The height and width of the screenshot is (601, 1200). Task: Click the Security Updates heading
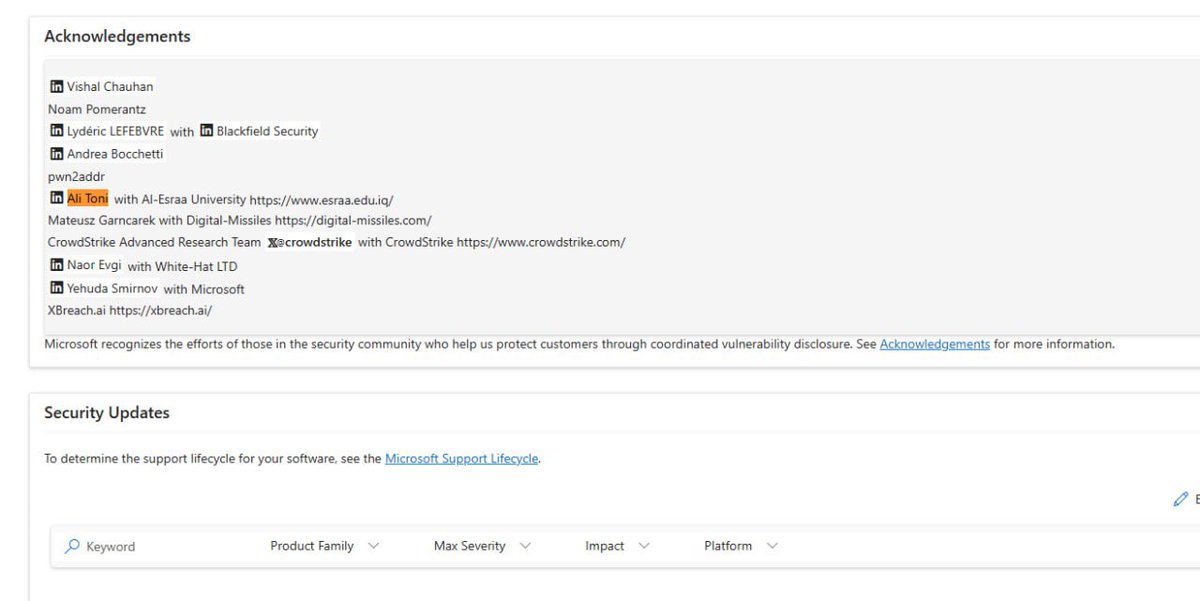[107, 412]
